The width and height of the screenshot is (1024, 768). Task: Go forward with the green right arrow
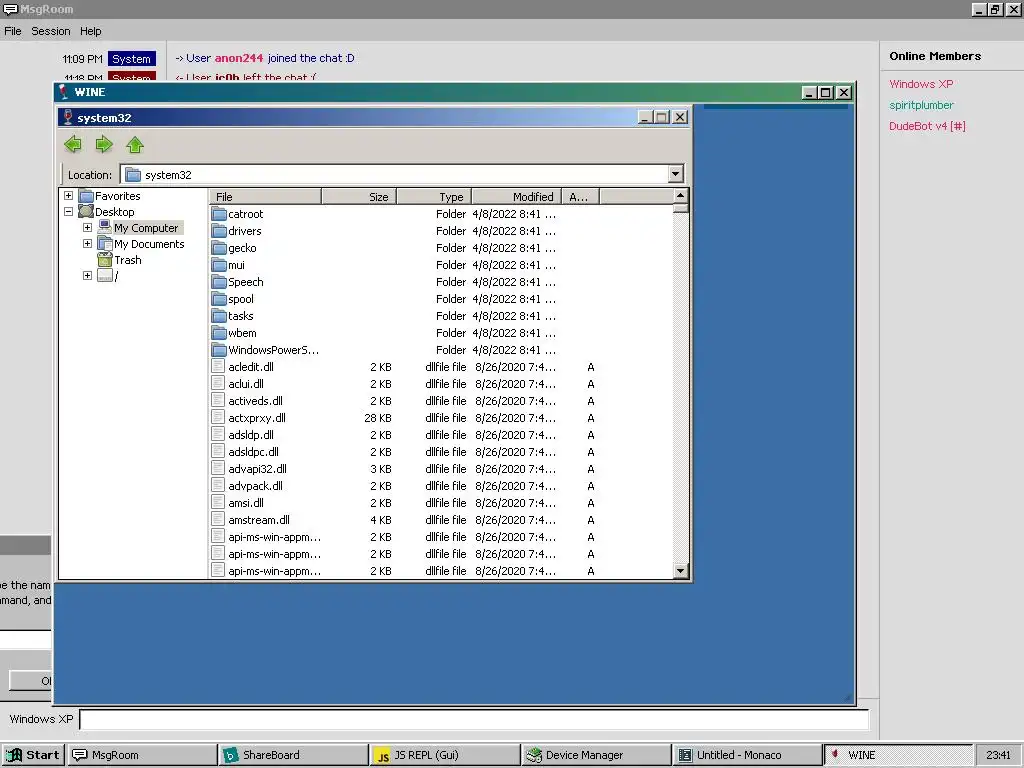(104, 144)
